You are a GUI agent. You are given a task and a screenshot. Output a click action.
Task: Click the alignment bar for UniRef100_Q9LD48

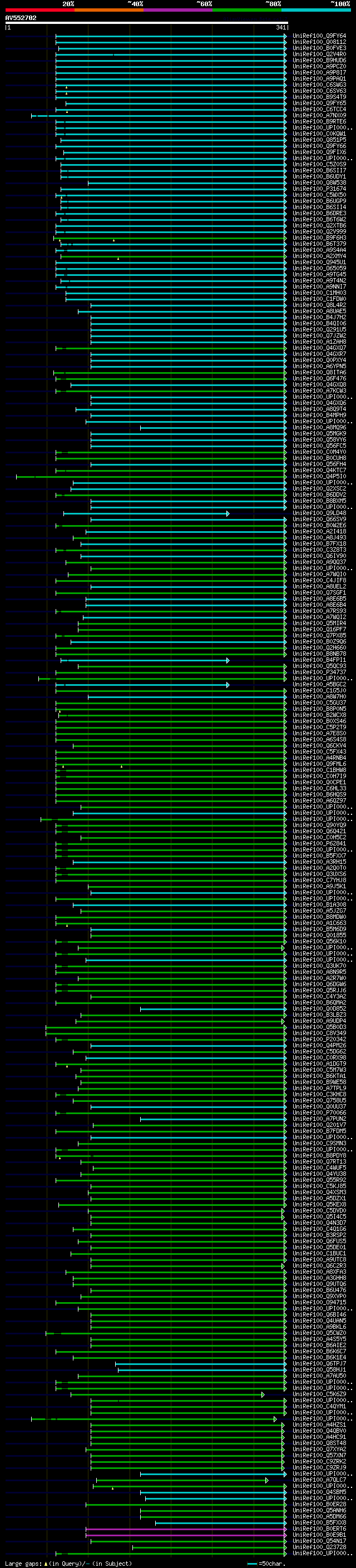(146, 513)
